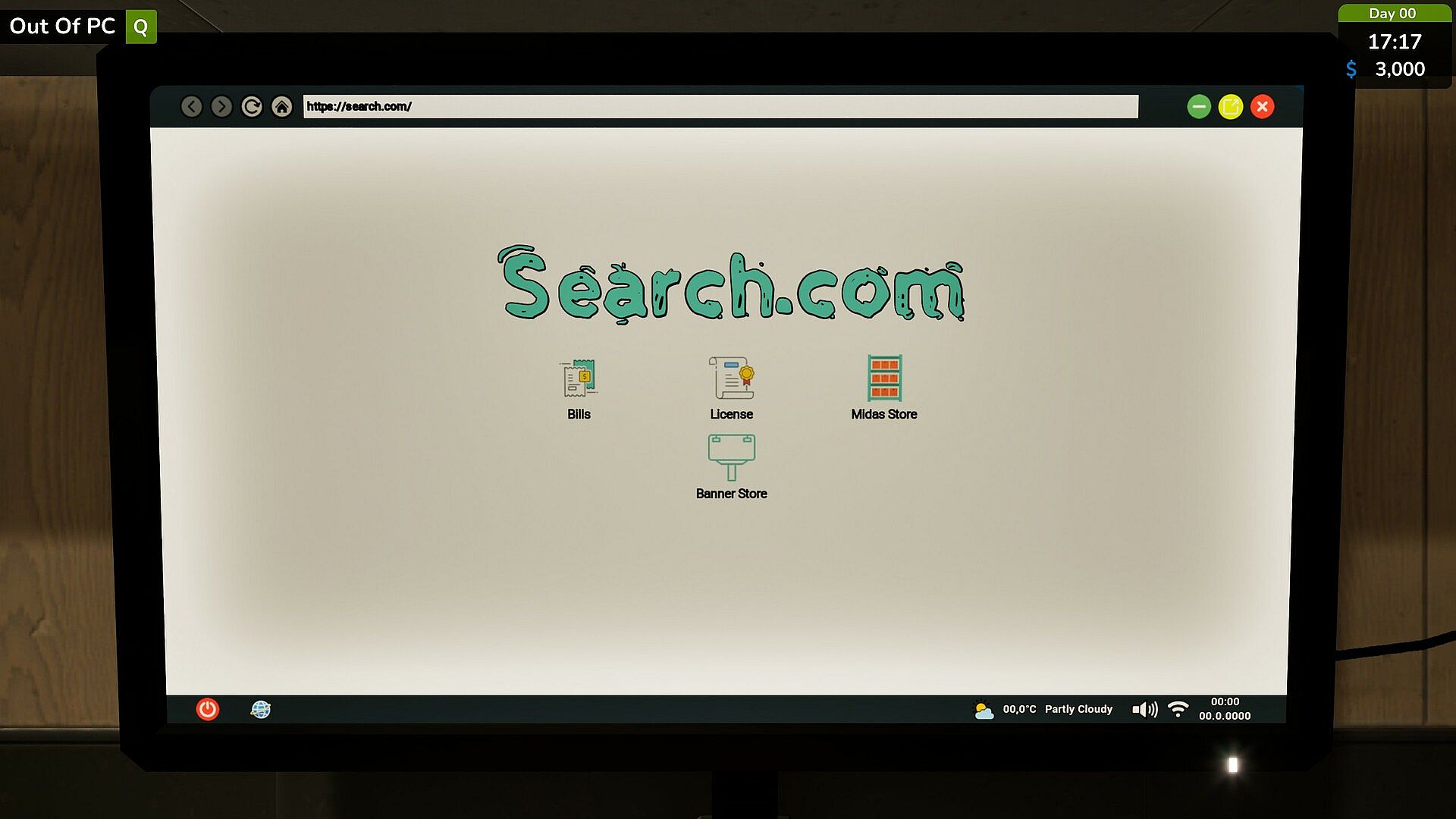Click the red power button in taskbar
The image size is (1456, 819).
pyautogui.click(x=208, y=709)
